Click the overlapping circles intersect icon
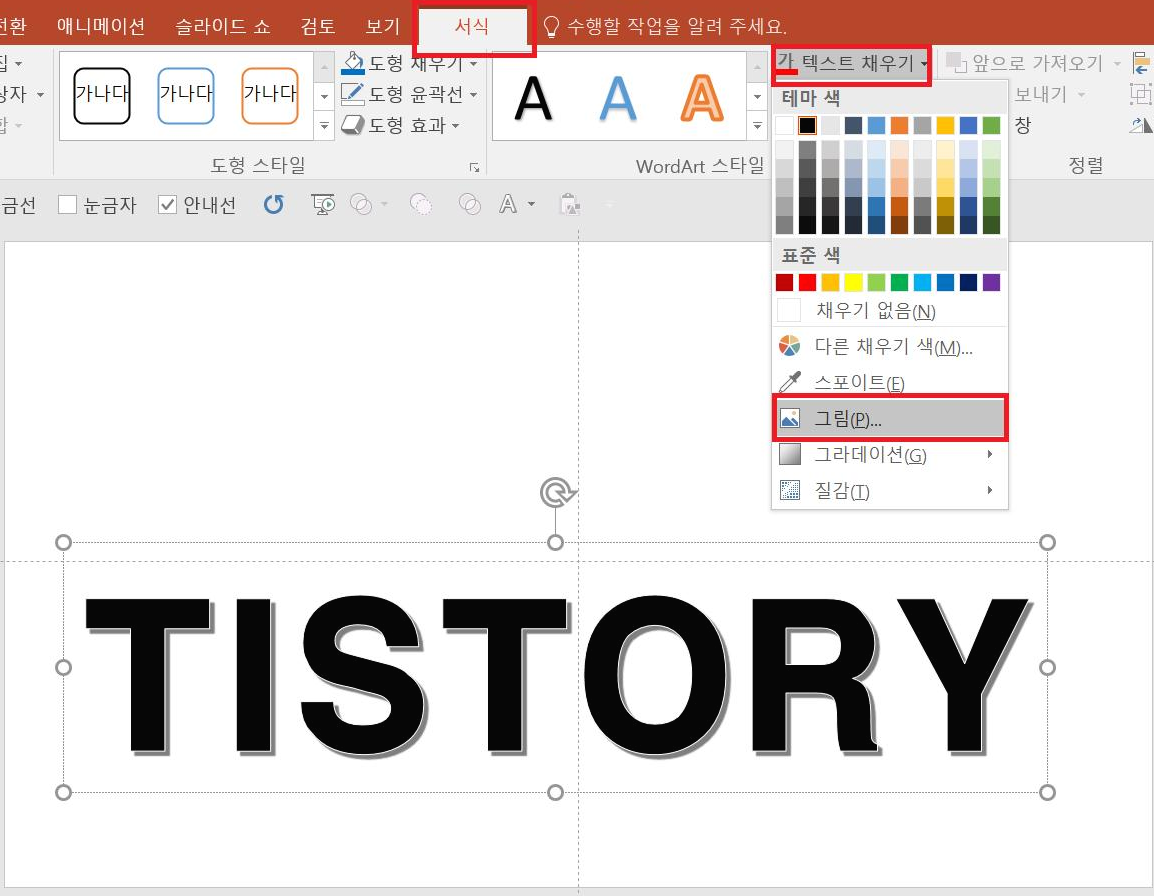 [x=470, y=204]
